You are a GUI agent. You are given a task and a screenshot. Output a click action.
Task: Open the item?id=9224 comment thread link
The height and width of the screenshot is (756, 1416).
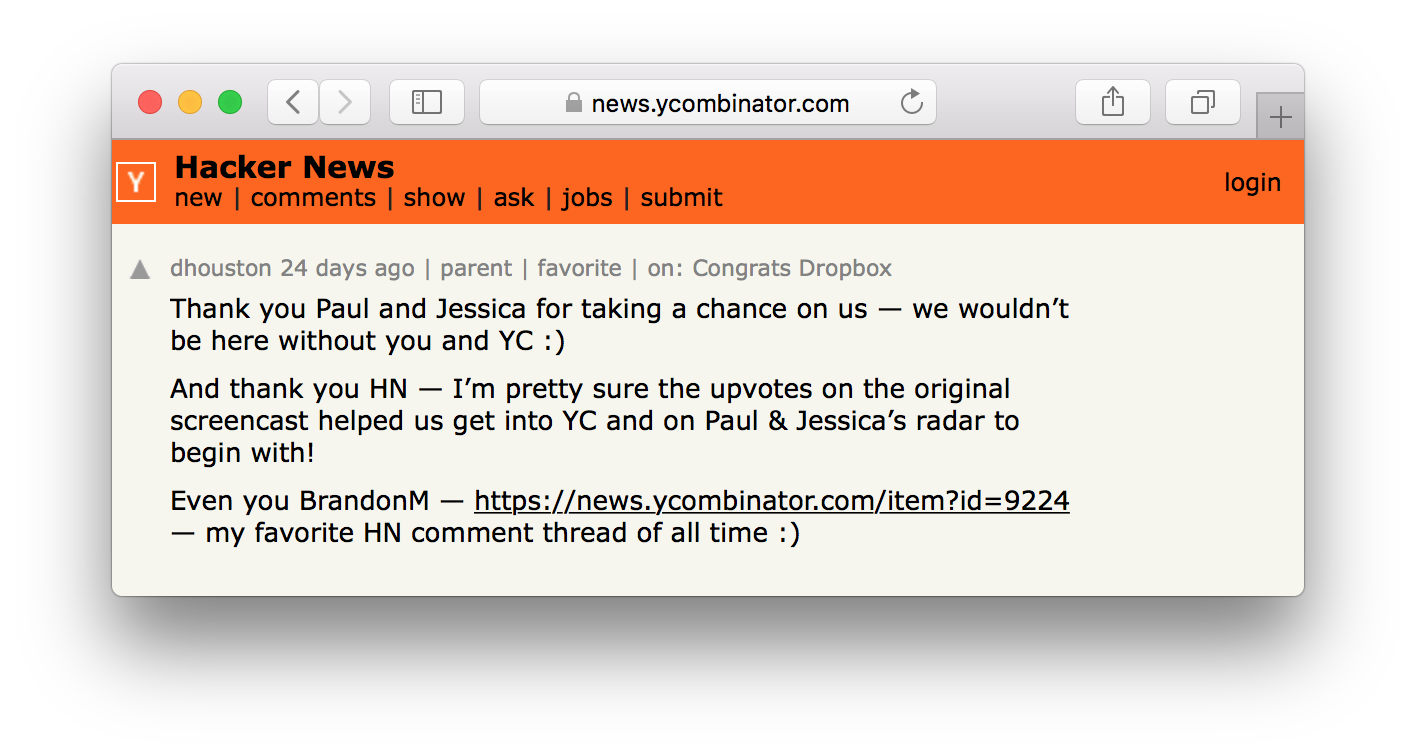click(771, 500)
